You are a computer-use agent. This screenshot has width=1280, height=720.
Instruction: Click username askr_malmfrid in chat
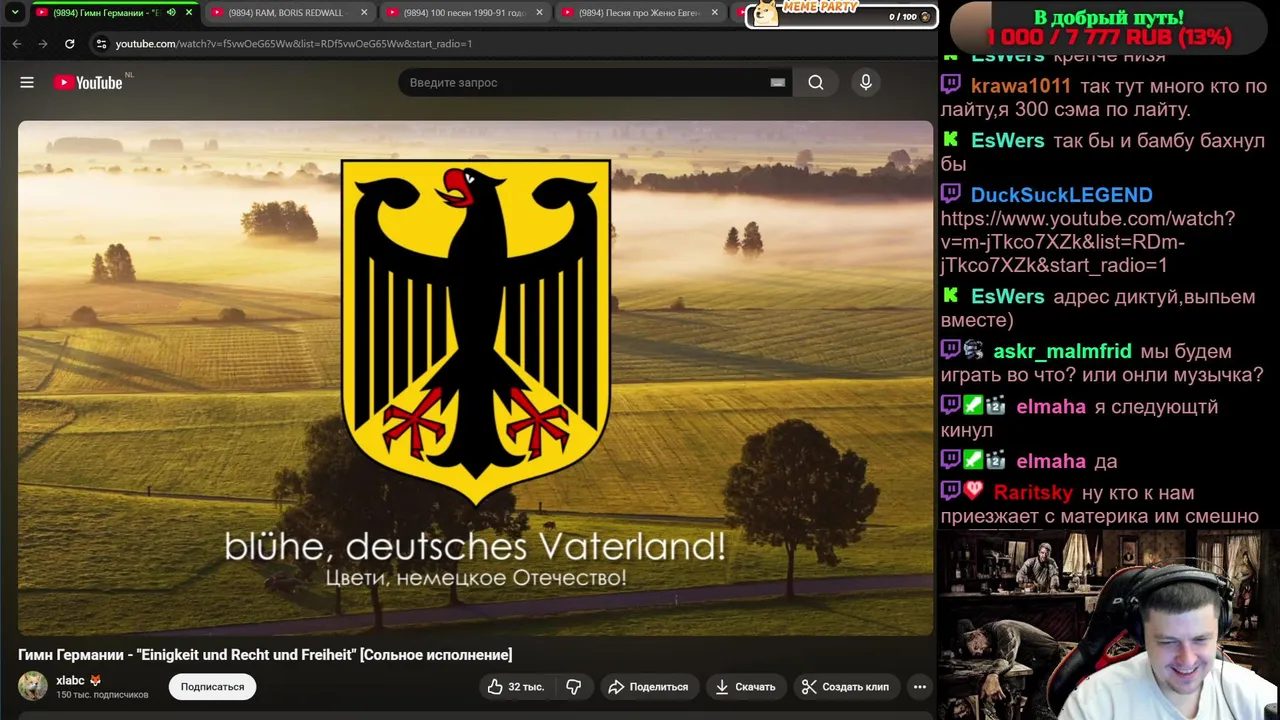pos(1062,351)
